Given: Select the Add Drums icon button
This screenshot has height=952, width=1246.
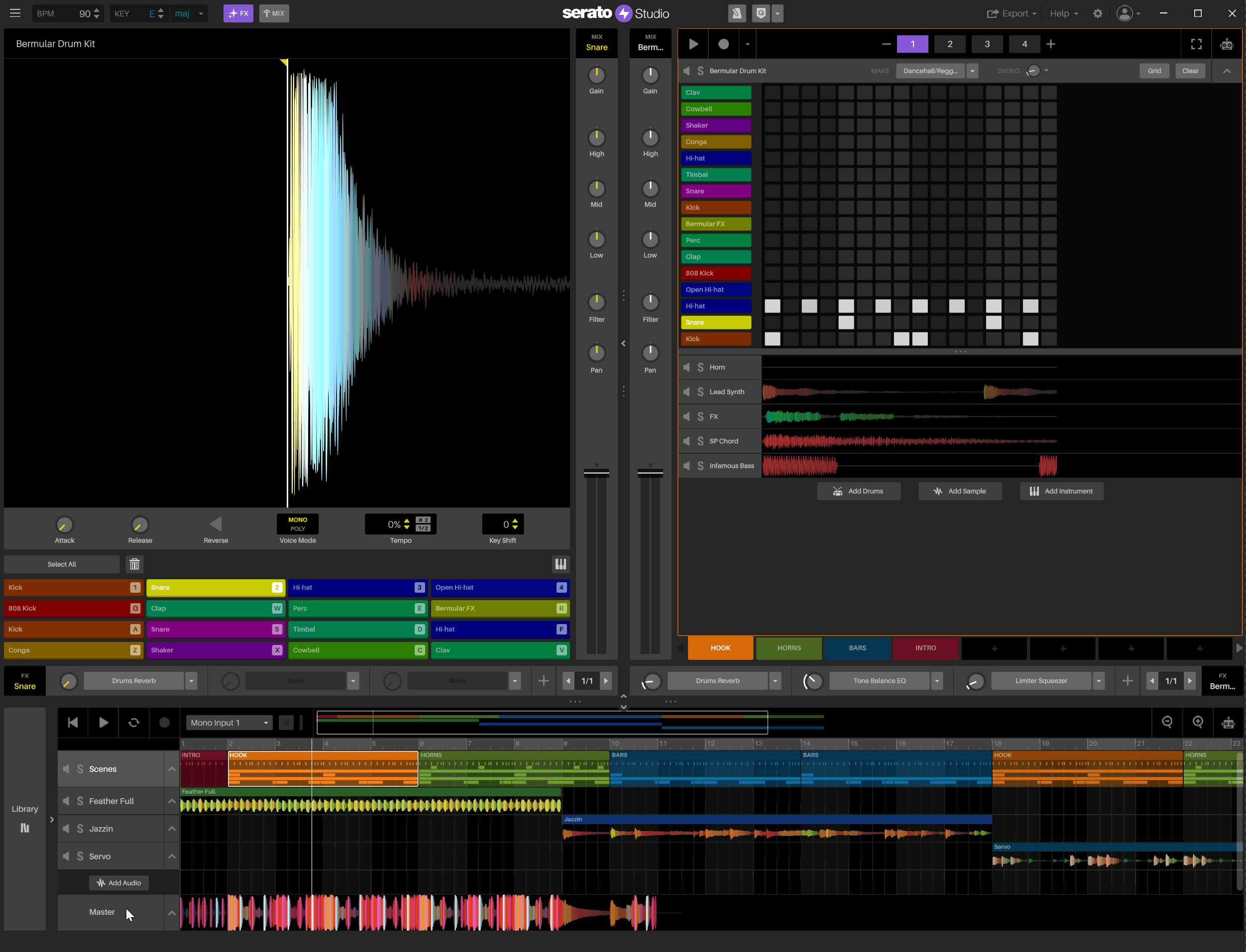Looking at the screenshot, I should (x=837, y=491).
